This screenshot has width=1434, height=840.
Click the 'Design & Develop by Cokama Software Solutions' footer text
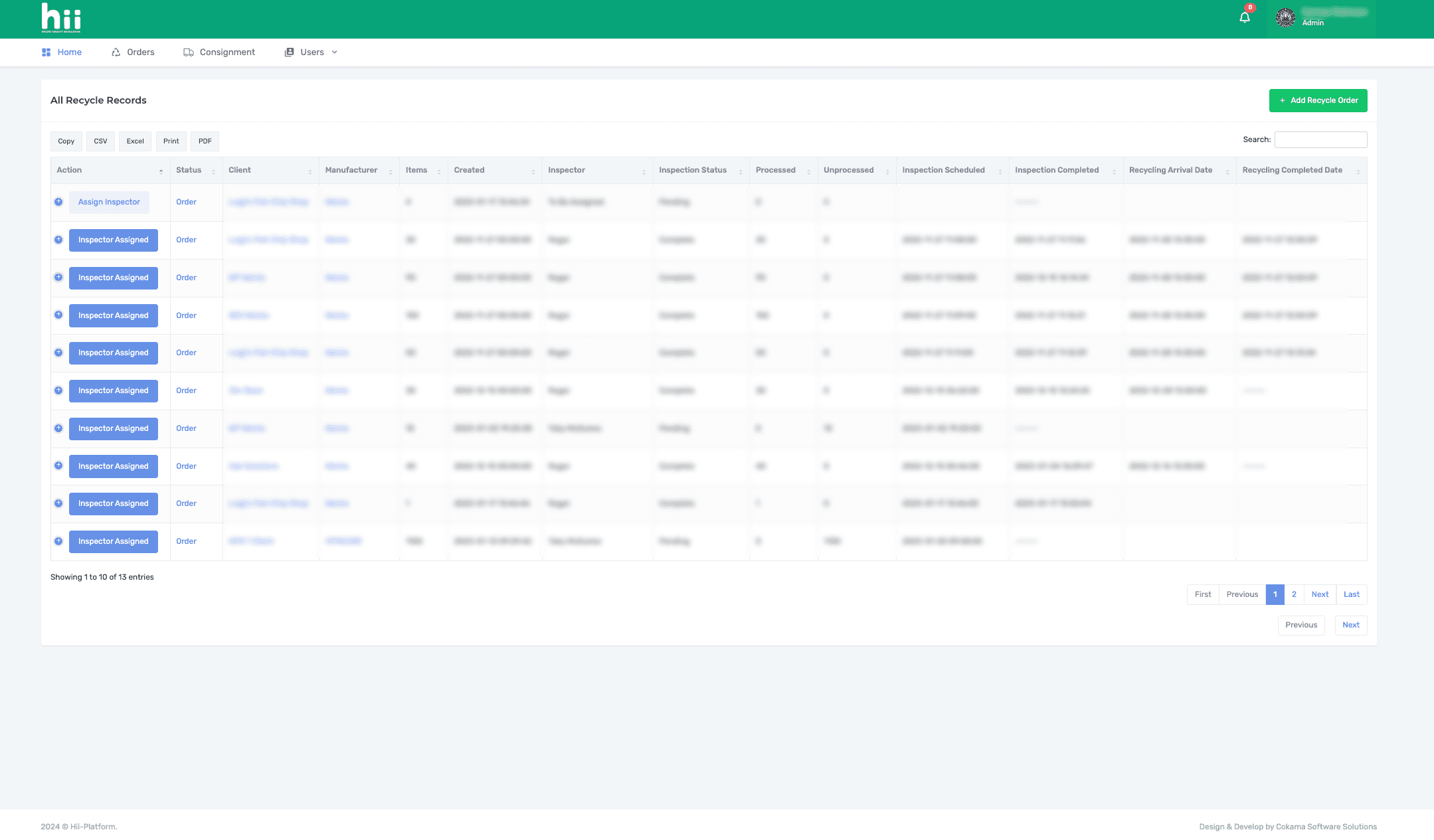pyautogui.click(x=1288, y=827)
